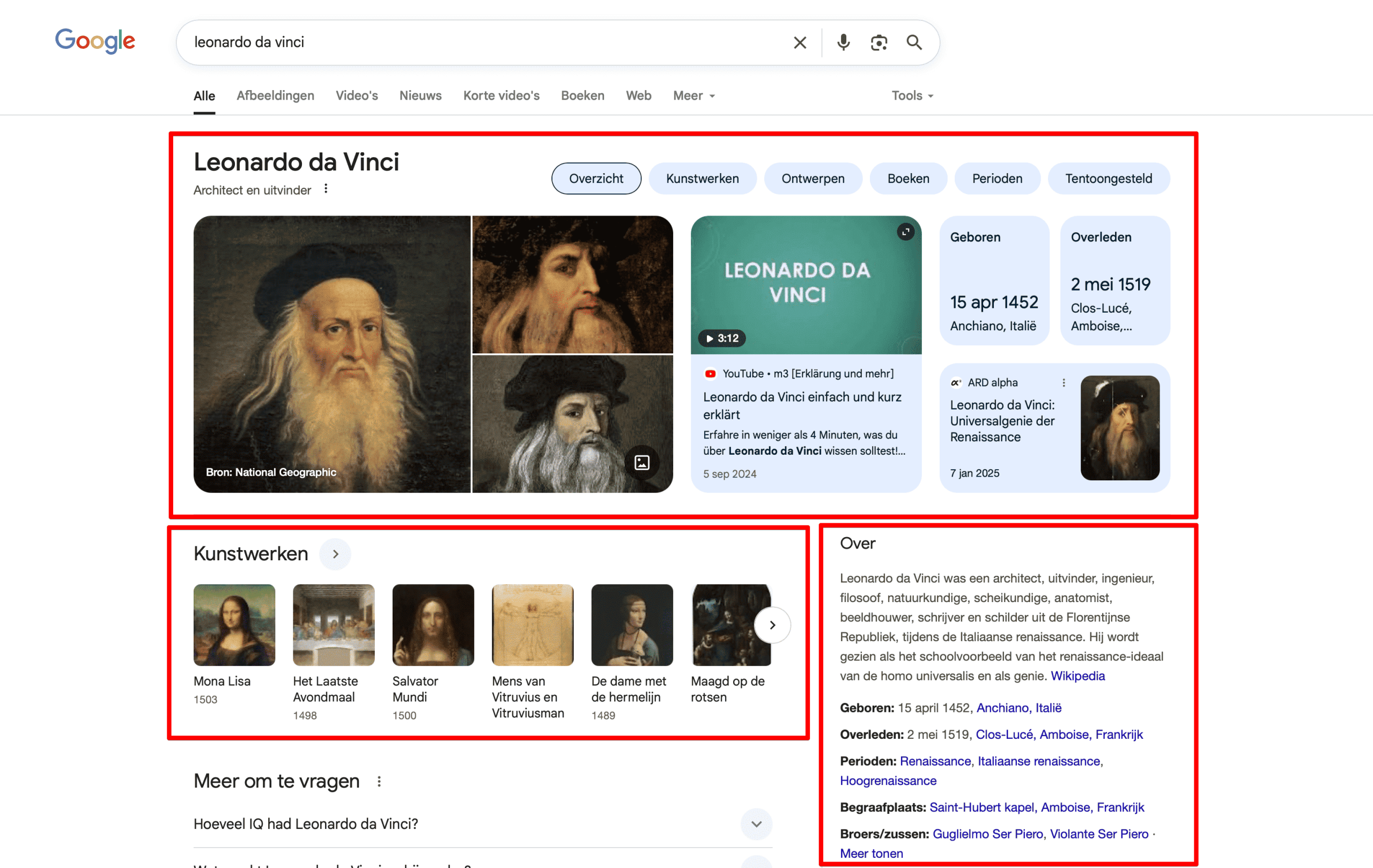This screenshot has width=1373, height=868.
Task: Expand more siblings via Meer tonen
Action: pyautogui.click(x=871, y=853)
